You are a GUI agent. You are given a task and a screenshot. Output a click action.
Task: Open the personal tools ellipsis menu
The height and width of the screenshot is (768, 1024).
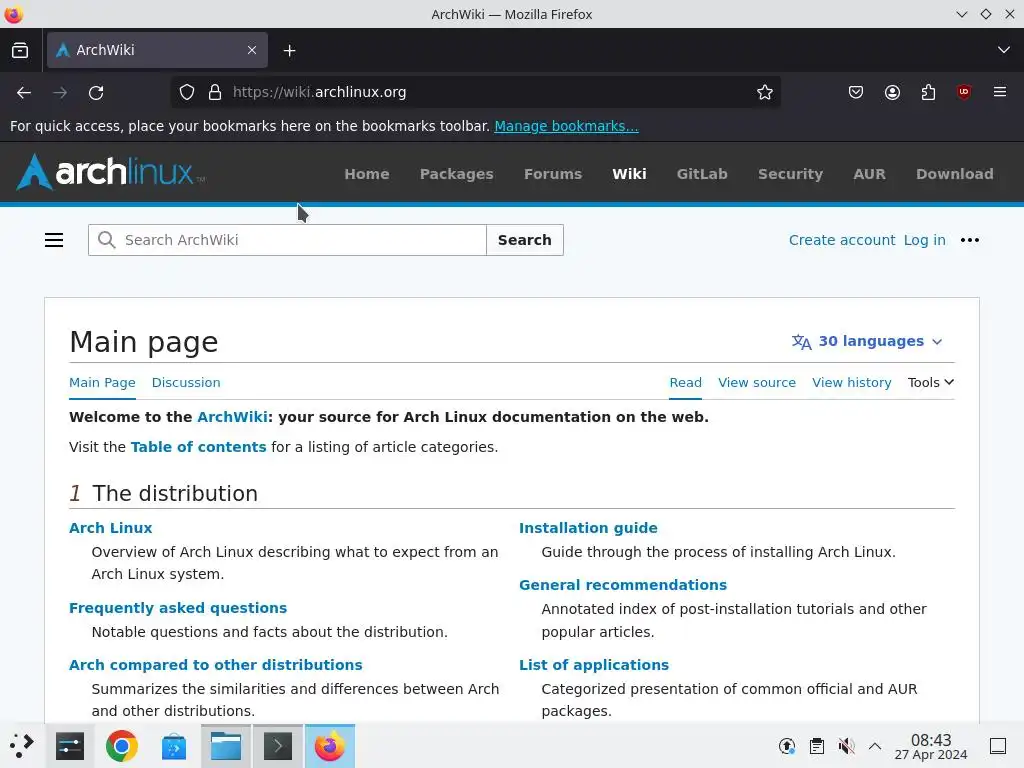(x=970, y=240)
